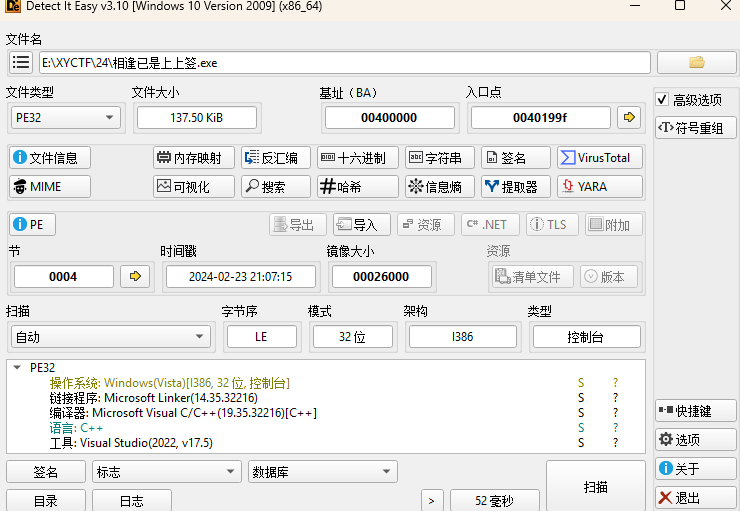Maximize the Detect It Easy window

tap(680, 6)
